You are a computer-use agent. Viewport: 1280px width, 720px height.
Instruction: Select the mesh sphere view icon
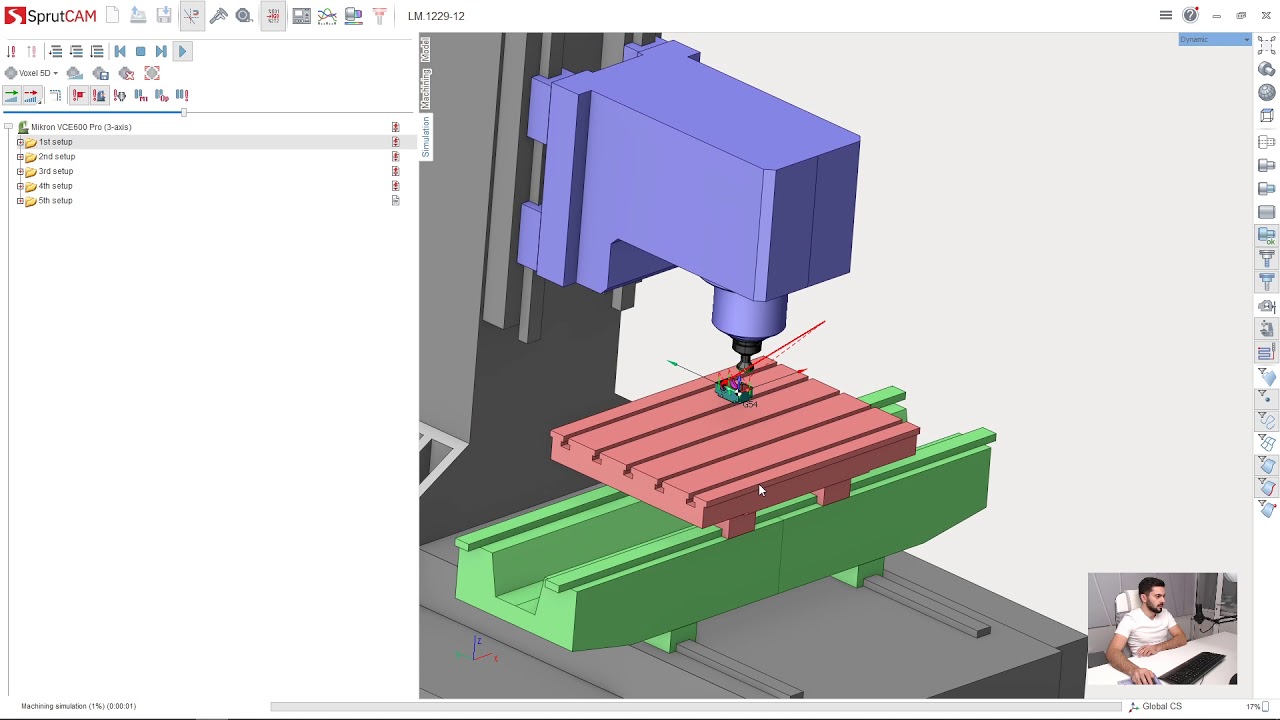click(1267, 92)
